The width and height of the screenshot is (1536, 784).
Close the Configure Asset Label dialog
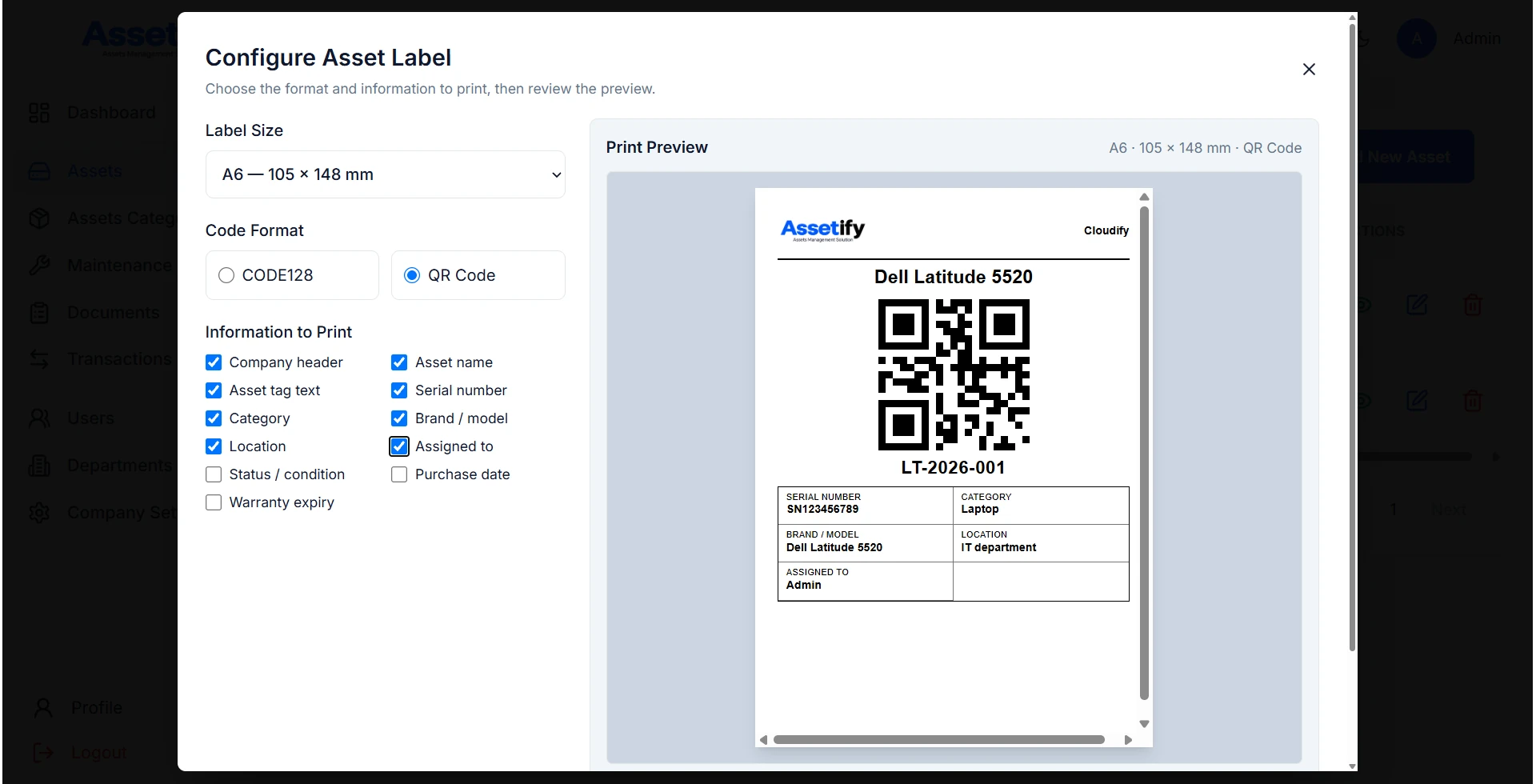coord(1309,70)
